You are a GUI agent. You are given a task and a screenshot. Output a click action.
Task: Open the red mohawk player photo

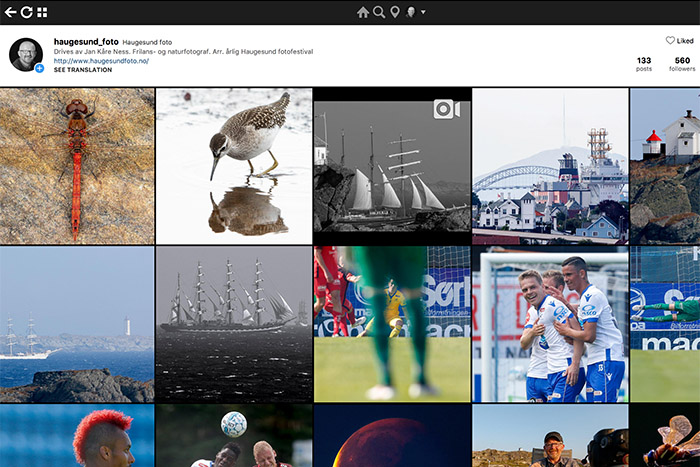coord(77,436)
